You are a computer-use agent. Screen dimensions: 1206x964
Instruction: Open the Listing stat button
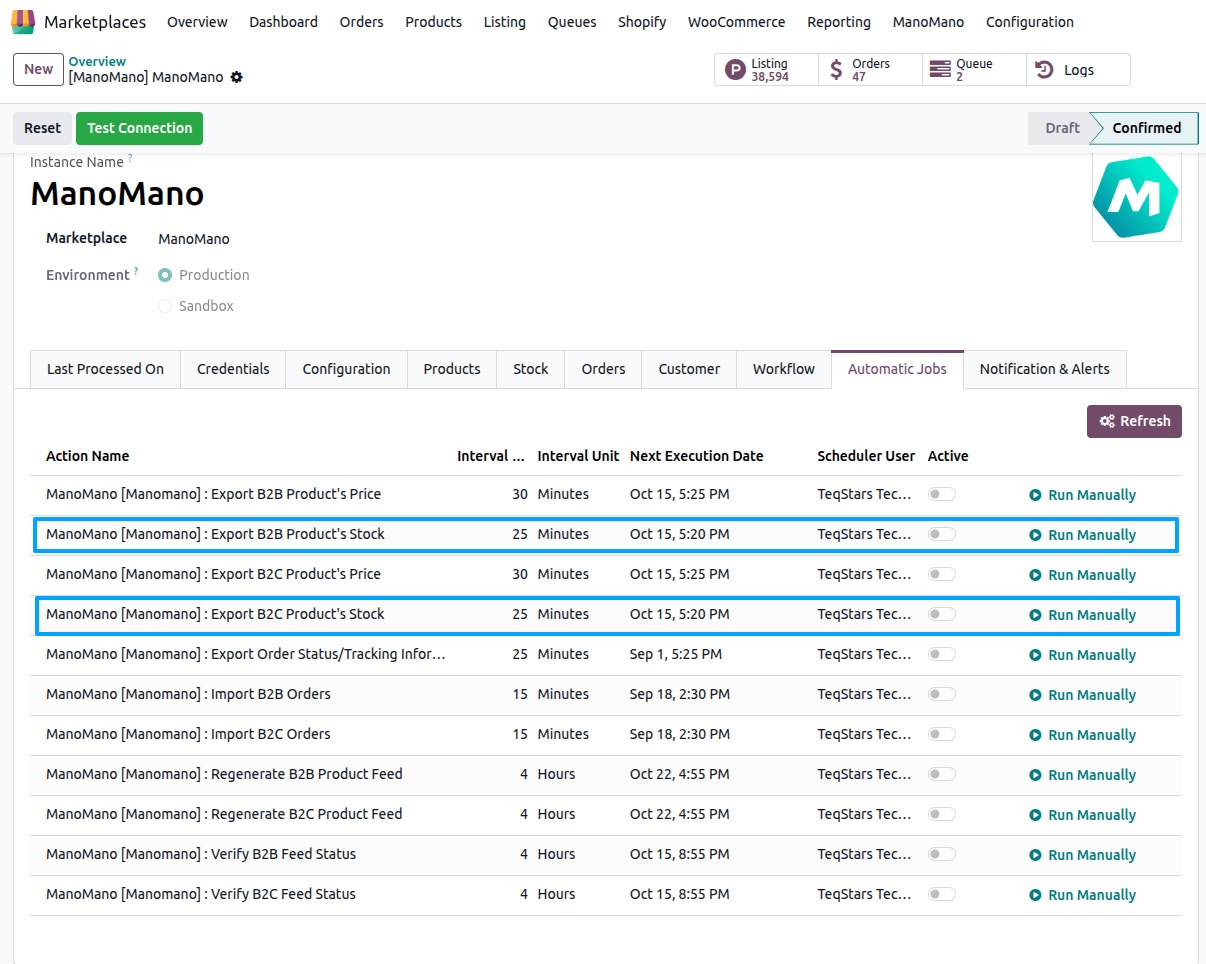(x=766, y=70)
